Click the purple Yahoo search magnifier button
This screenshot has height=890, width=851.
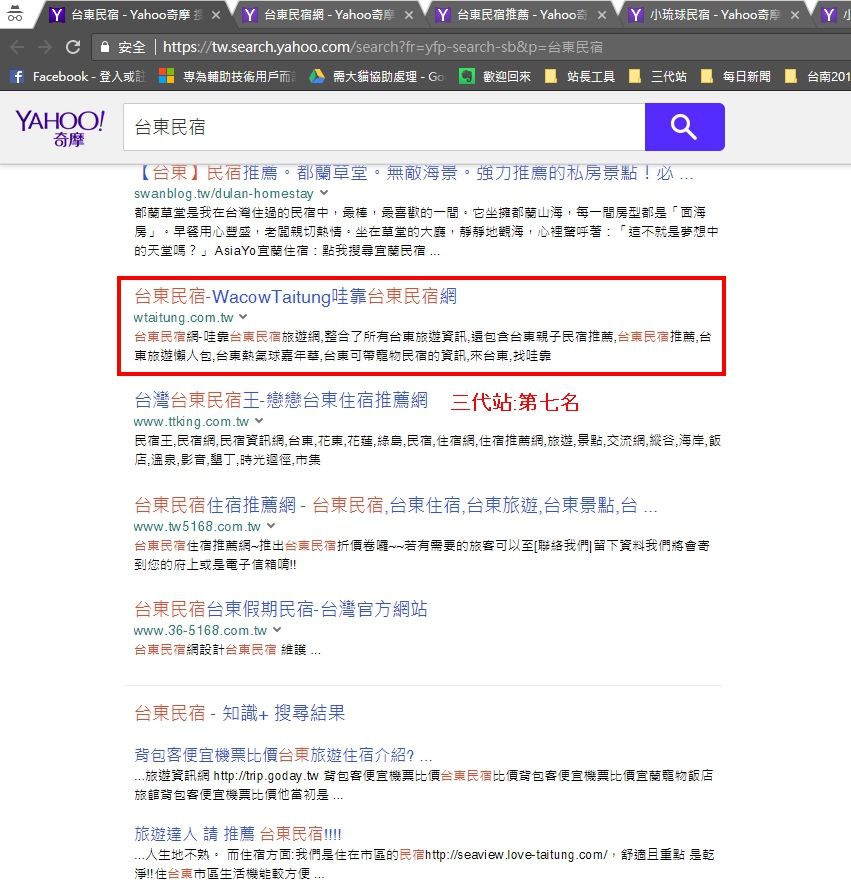click(x=685, y=127)
